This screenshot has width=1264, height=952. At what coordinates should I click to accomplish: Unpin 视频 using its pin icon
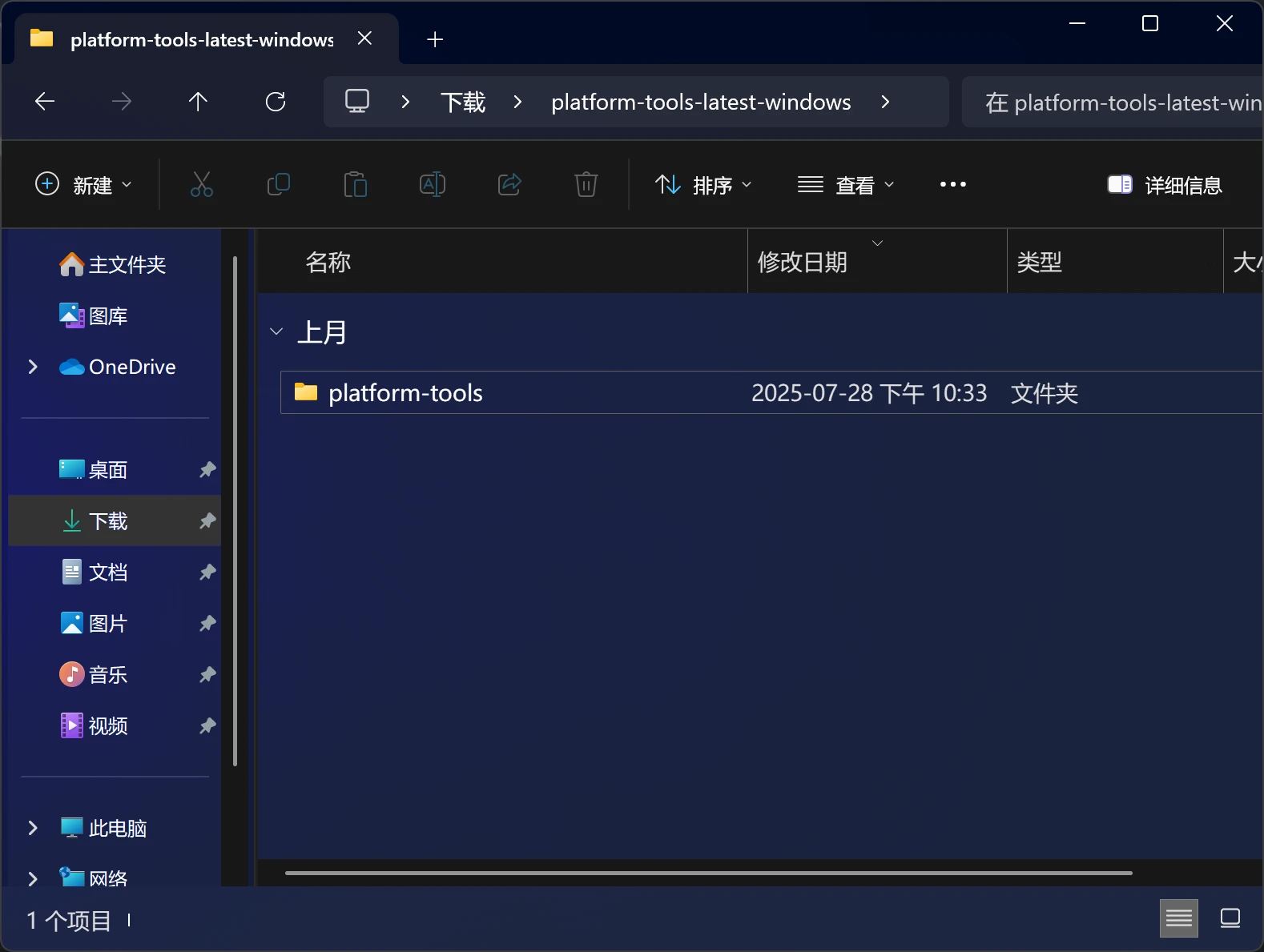click(207, 725)
